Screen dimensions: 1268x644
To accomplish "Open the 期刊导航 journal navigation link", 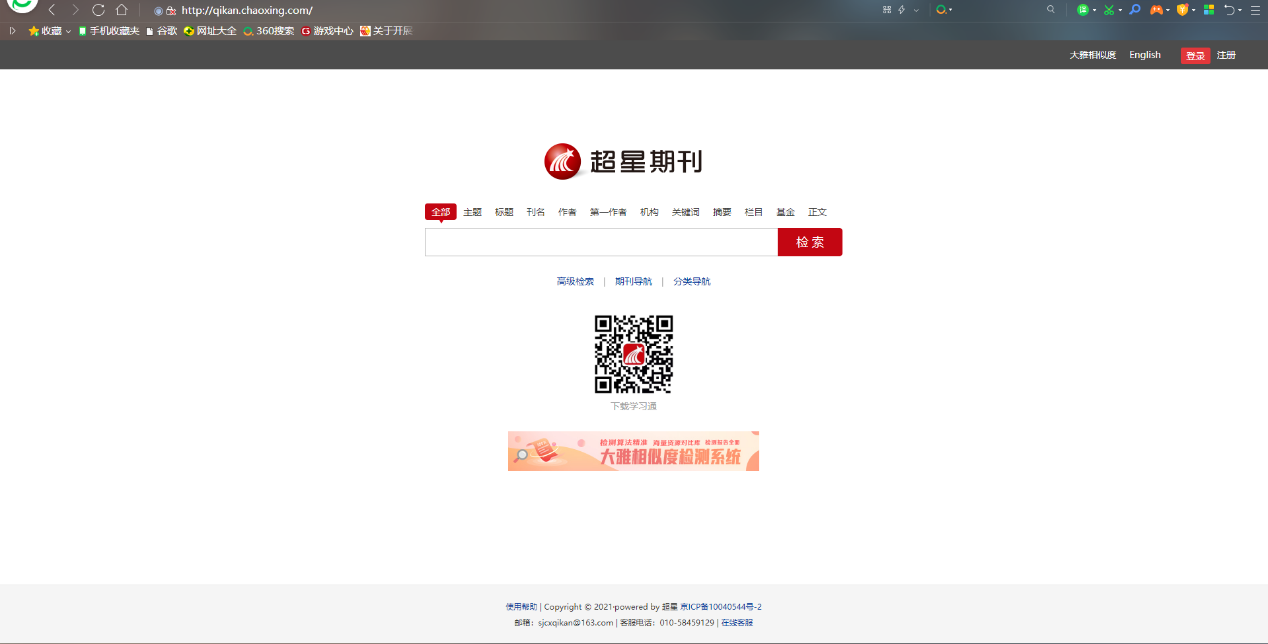I will click(x=634, y=282).
